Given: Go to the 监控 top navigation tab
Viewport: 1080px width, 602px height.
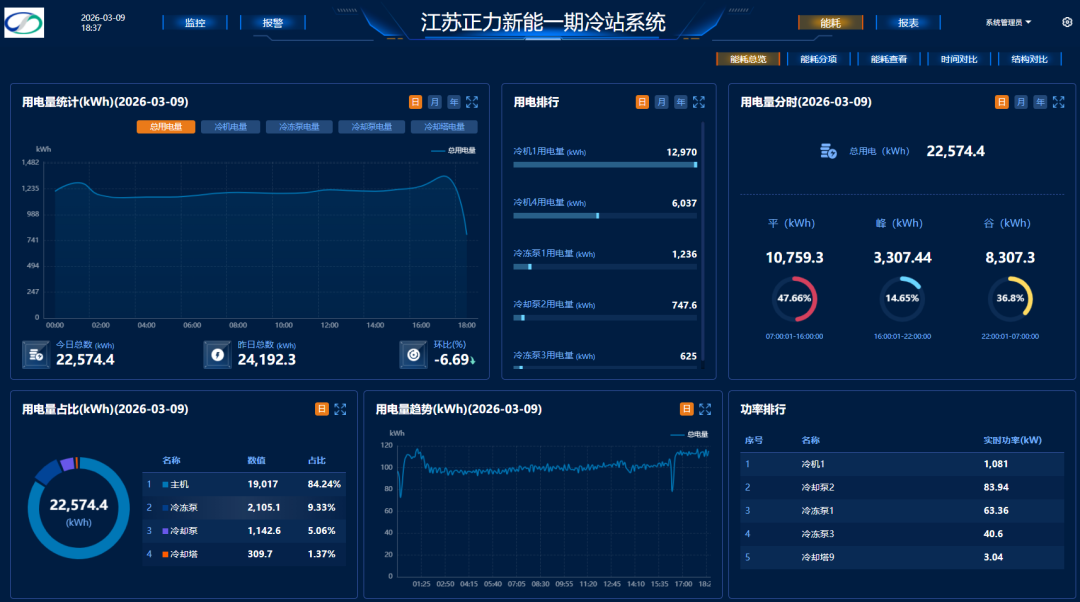Looking at the screenshot, I should click(x=194, y=23).
